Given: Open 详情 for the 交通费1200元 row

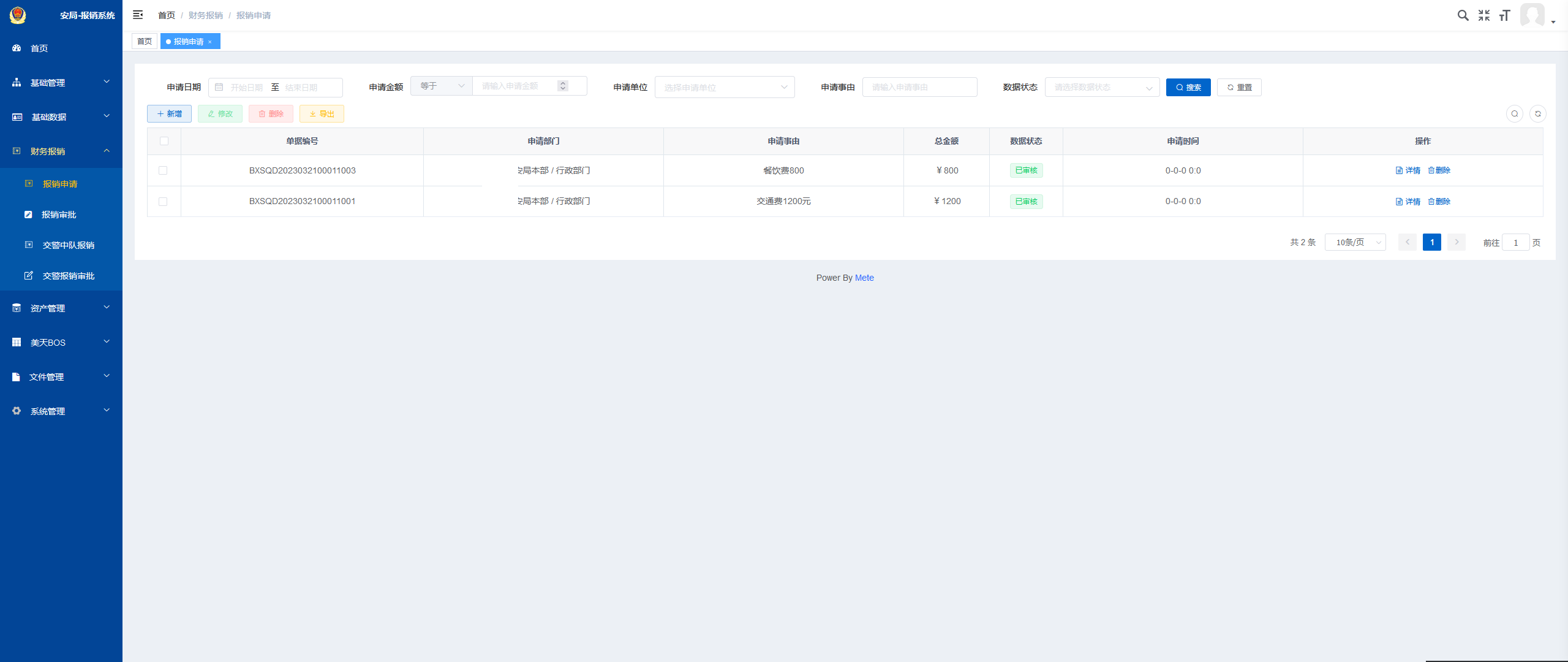Looking at the screenshot, I should [x=1408, y=201].
